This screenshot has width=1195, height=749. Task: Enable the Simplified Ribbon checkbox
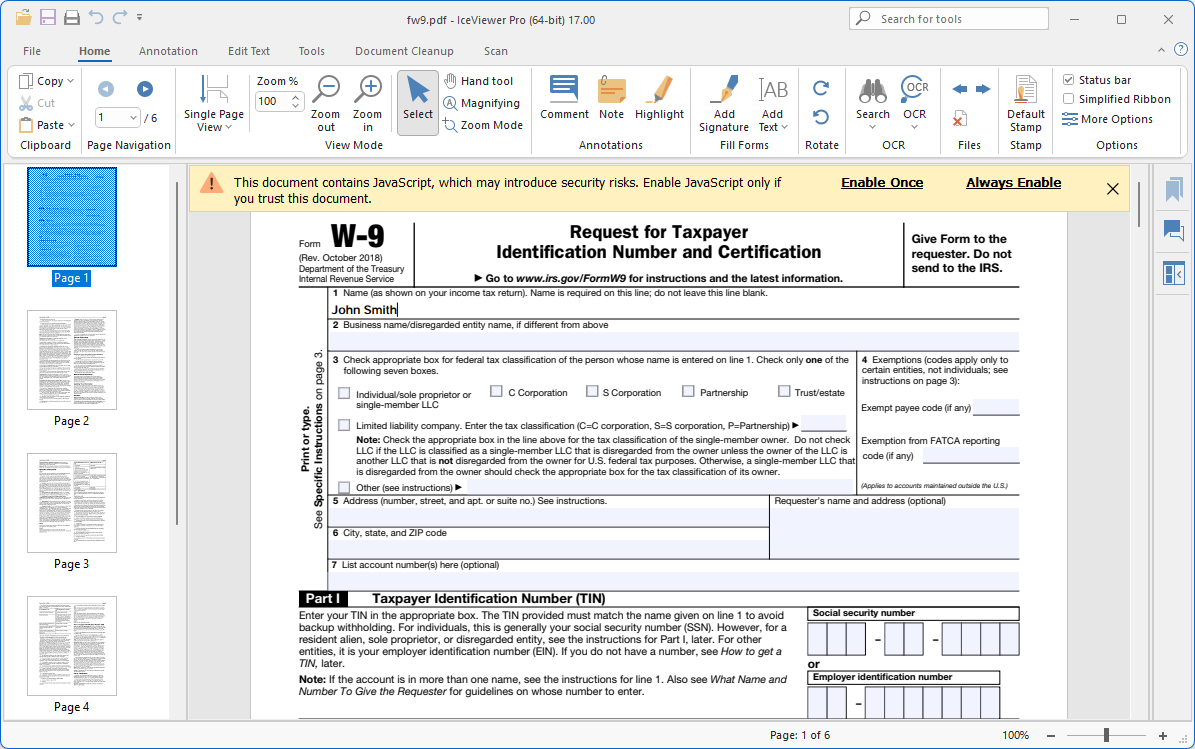tap(1069, 99)
